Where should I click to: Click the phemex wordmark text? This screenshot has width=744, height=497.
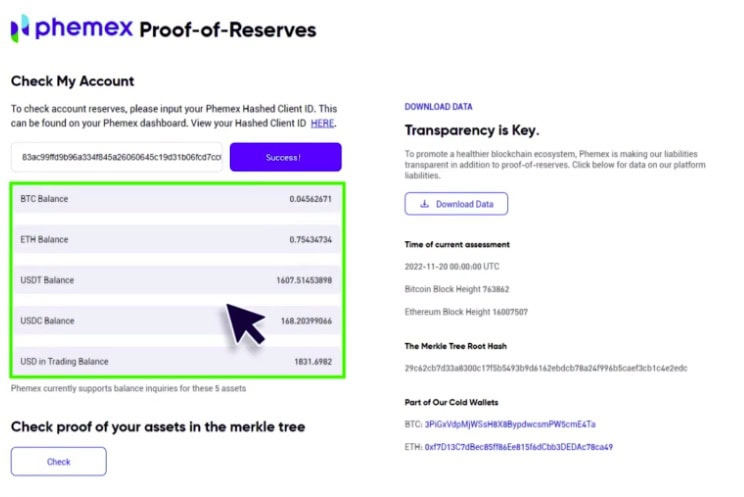[84, 27]
